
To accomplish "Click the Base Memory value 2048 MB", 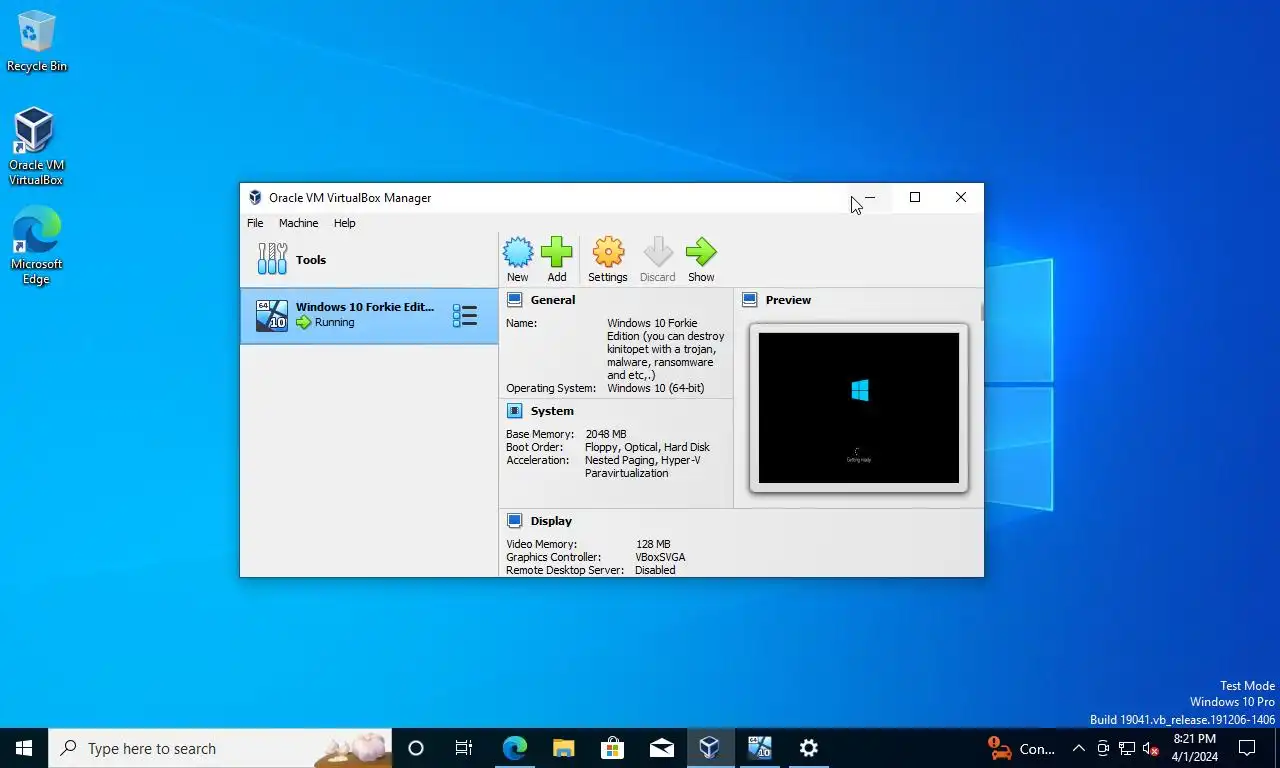I will tap(606, 434).
